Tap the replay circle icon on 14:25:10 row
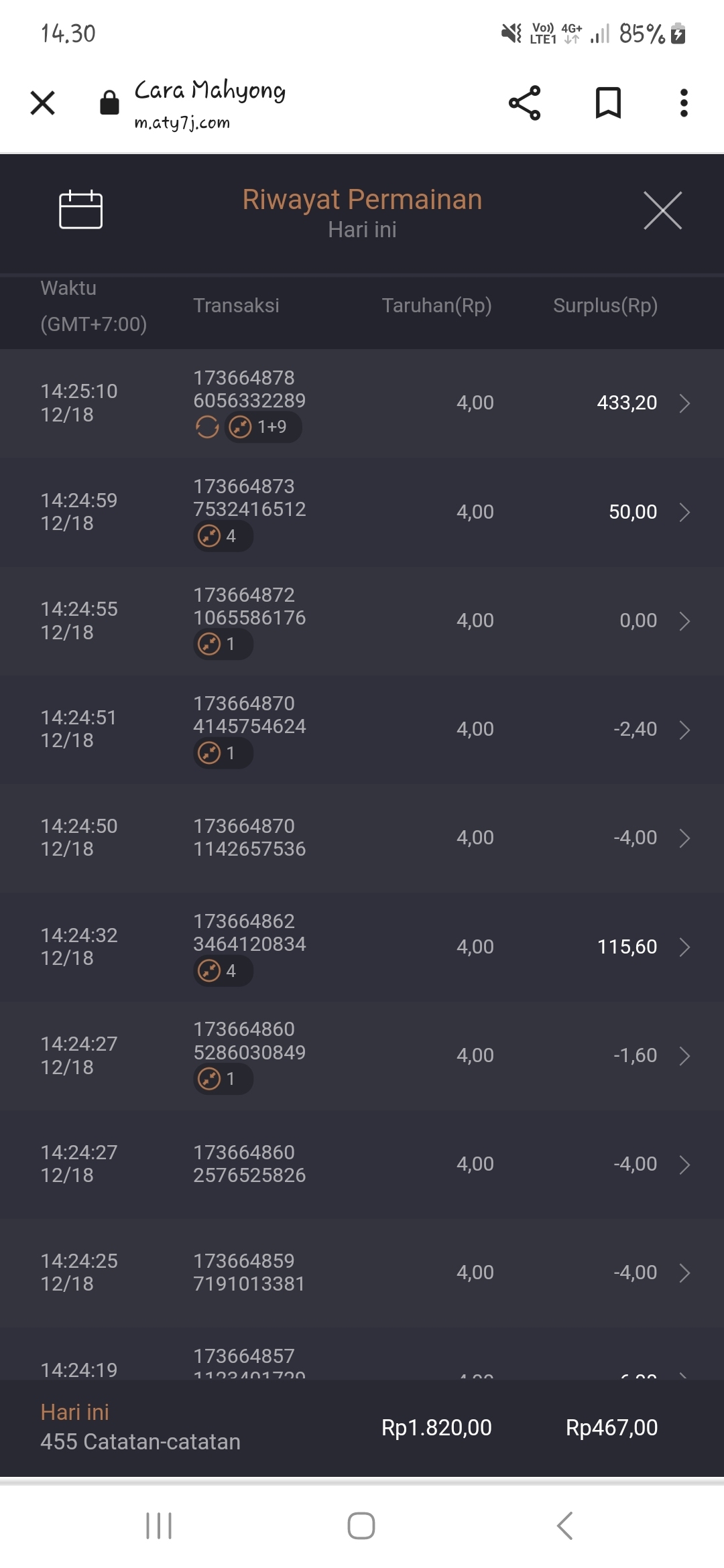 [207, 427]
